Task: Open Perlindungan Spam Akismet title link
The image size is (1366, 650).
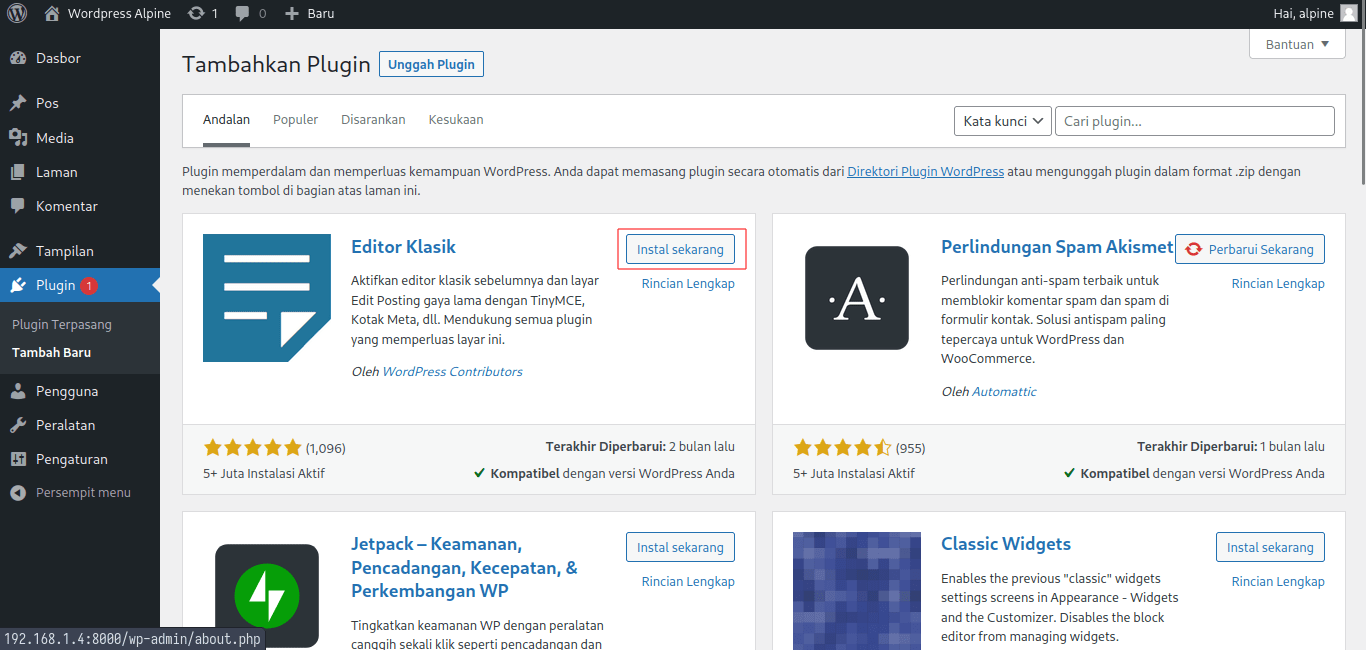Action: pyautogui.click(x=1057, y=246)
